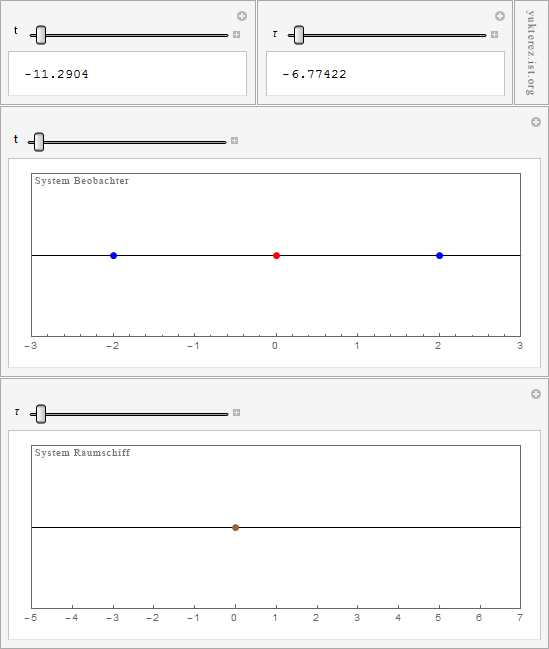Click the brown dot in Raumschiff plot
The height and width of the screenshot is (649, 549).
235,528
